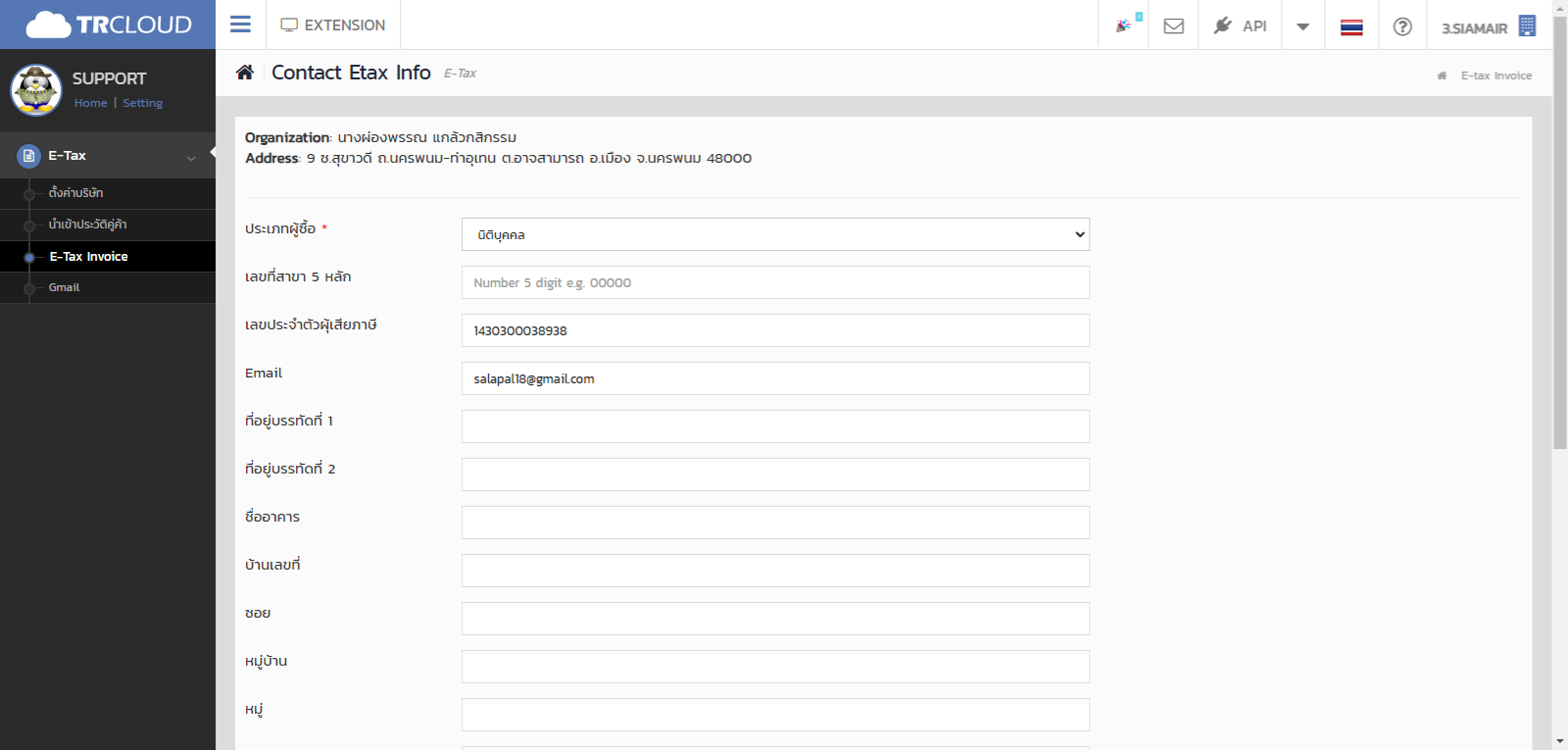Click the ชื่ออาคาร input field

click(x=775, y=523)
